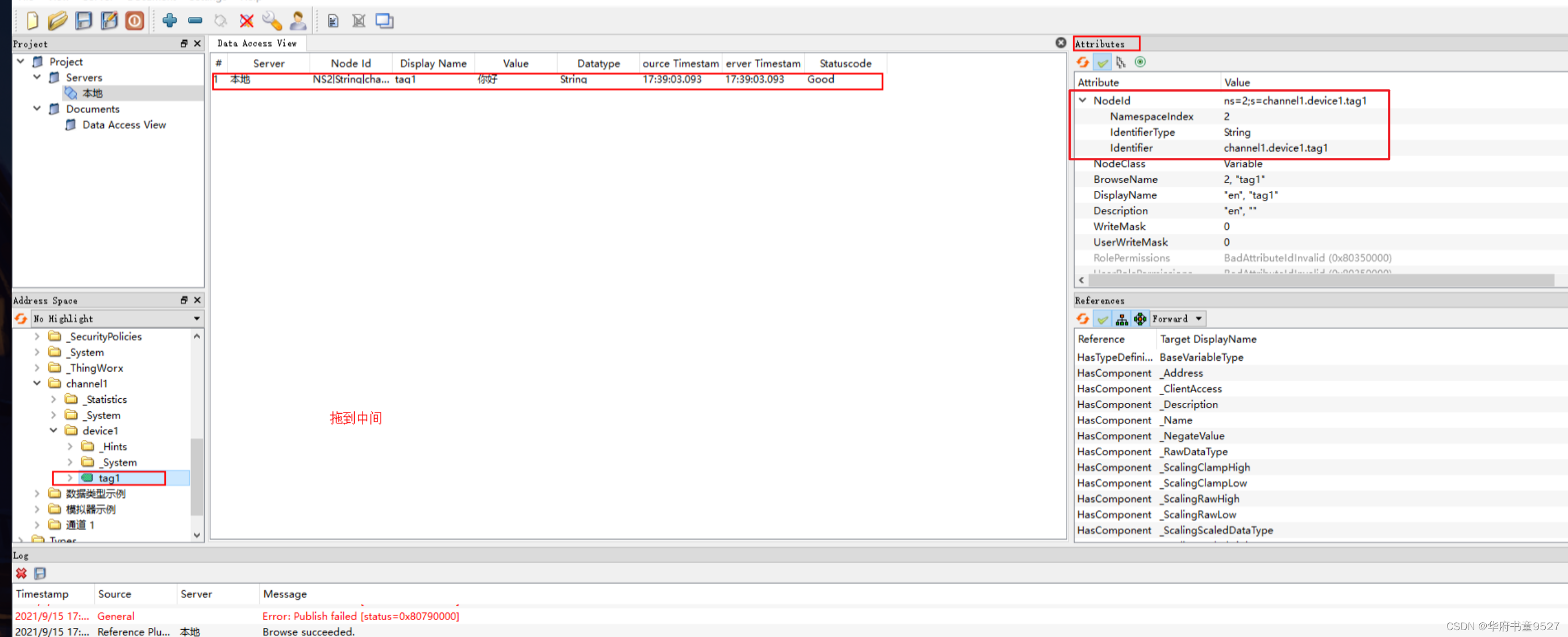Refresh the References panel with the refresh icon

[1083, 318]
